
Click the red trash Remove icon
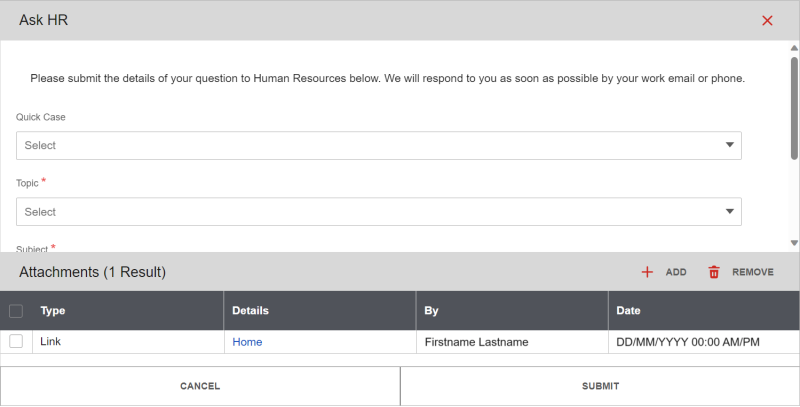tap(714, 272)
